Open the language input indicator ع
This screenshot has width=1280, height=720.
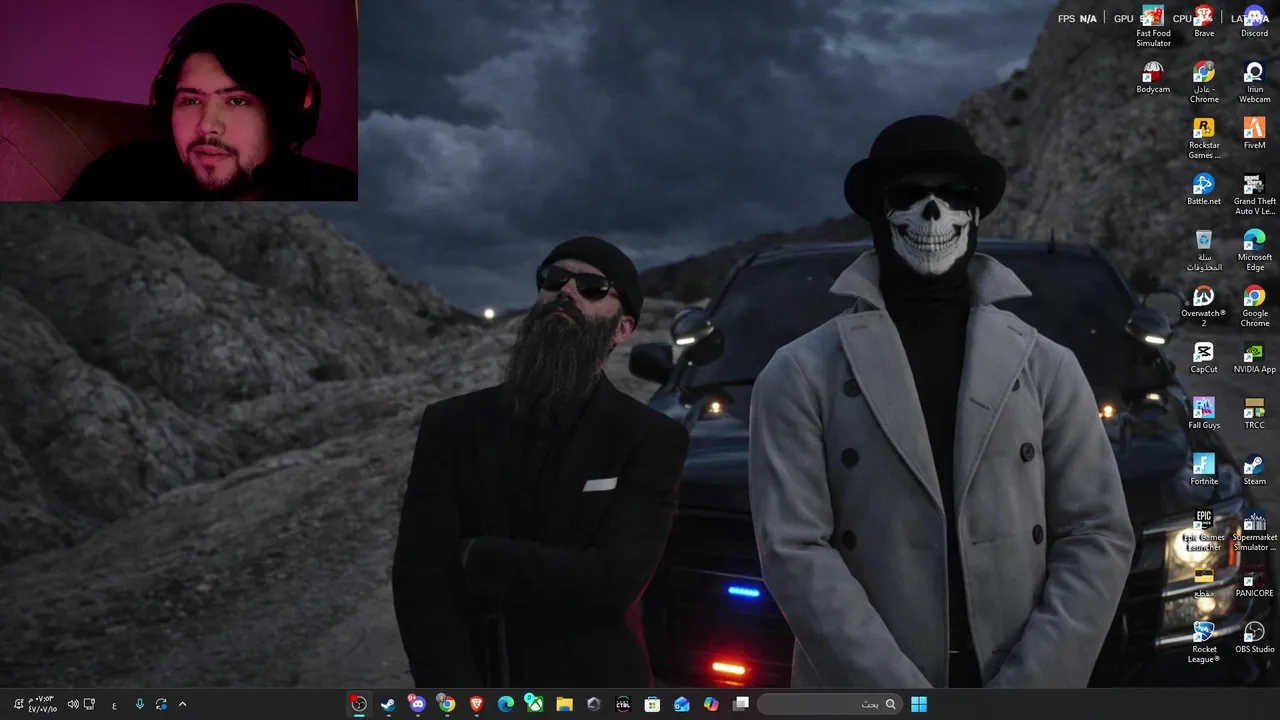(x=114, y=705)
